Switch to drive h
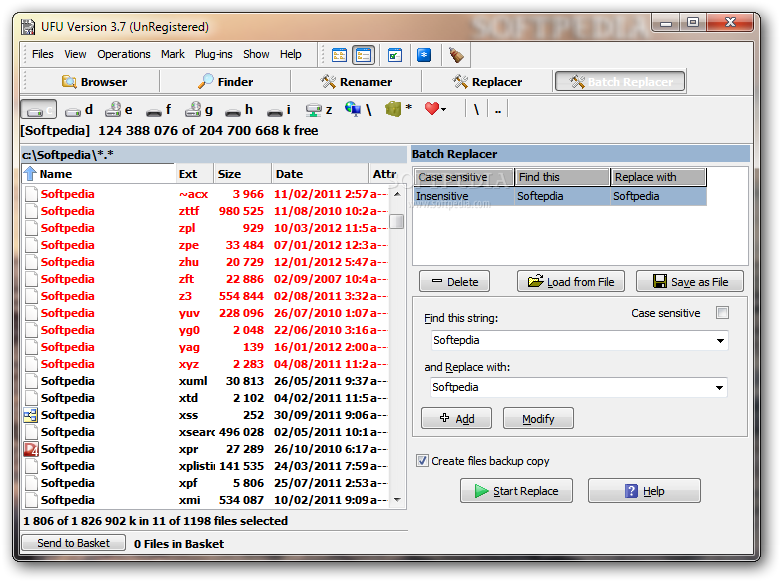Image resolution: width=781 pixels, height=582 pixels. [x=239, y=110]
